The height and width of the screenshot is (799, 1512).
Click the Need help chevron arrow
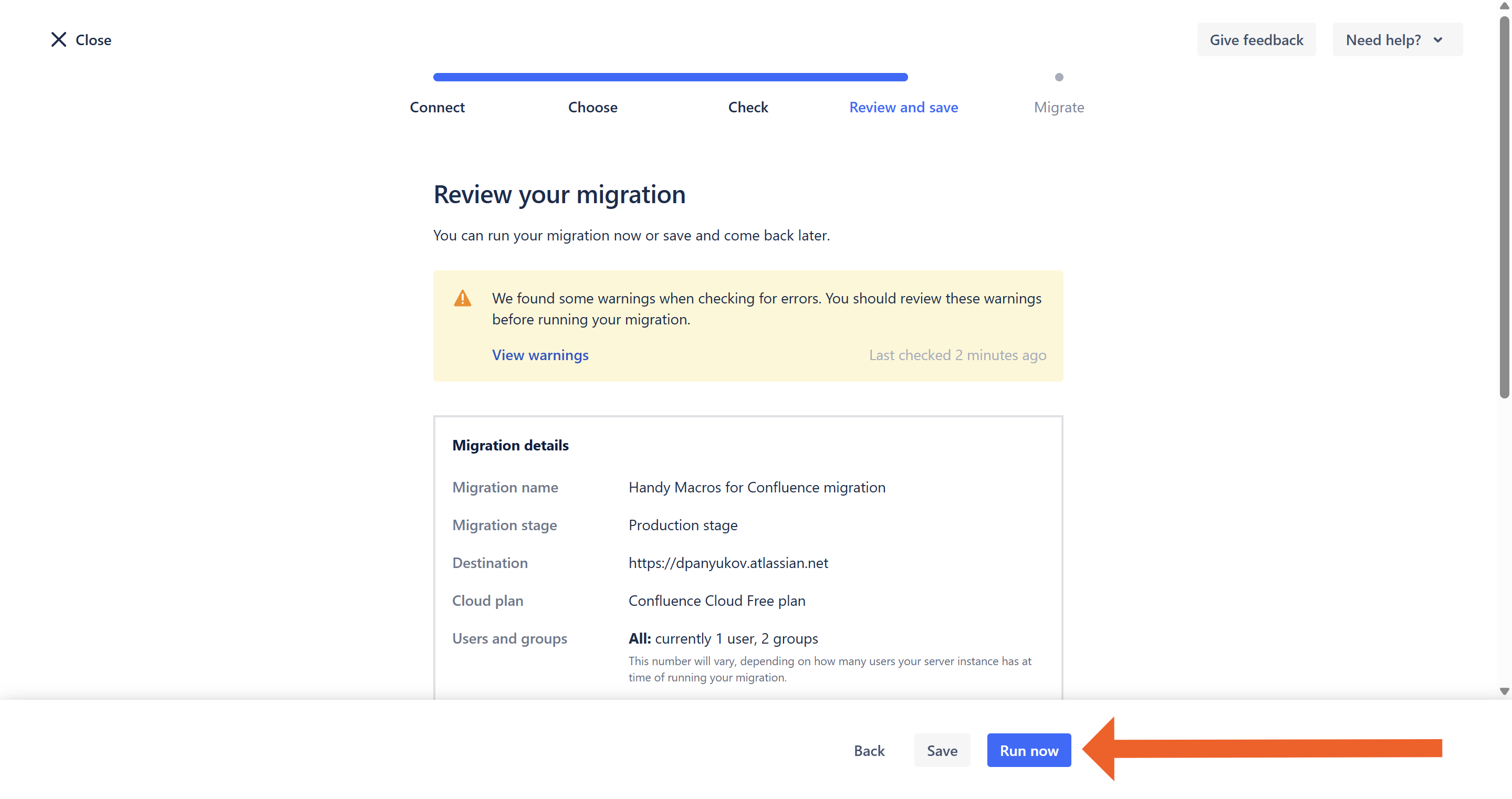[1437, 40]
